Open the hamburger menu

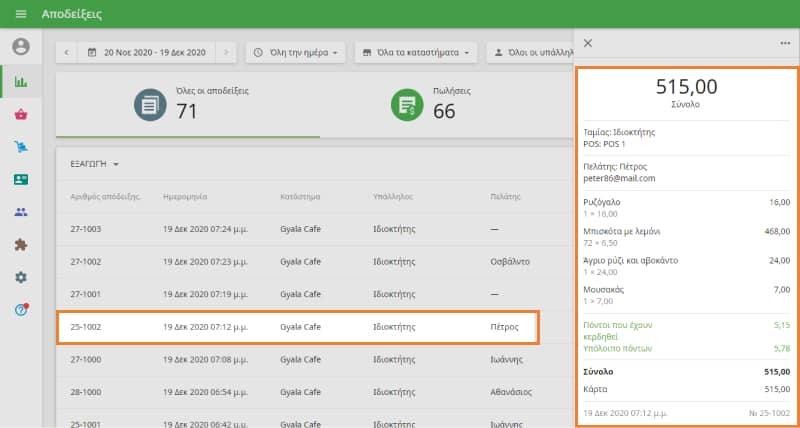pyautogui.click(x=20, y=14)
